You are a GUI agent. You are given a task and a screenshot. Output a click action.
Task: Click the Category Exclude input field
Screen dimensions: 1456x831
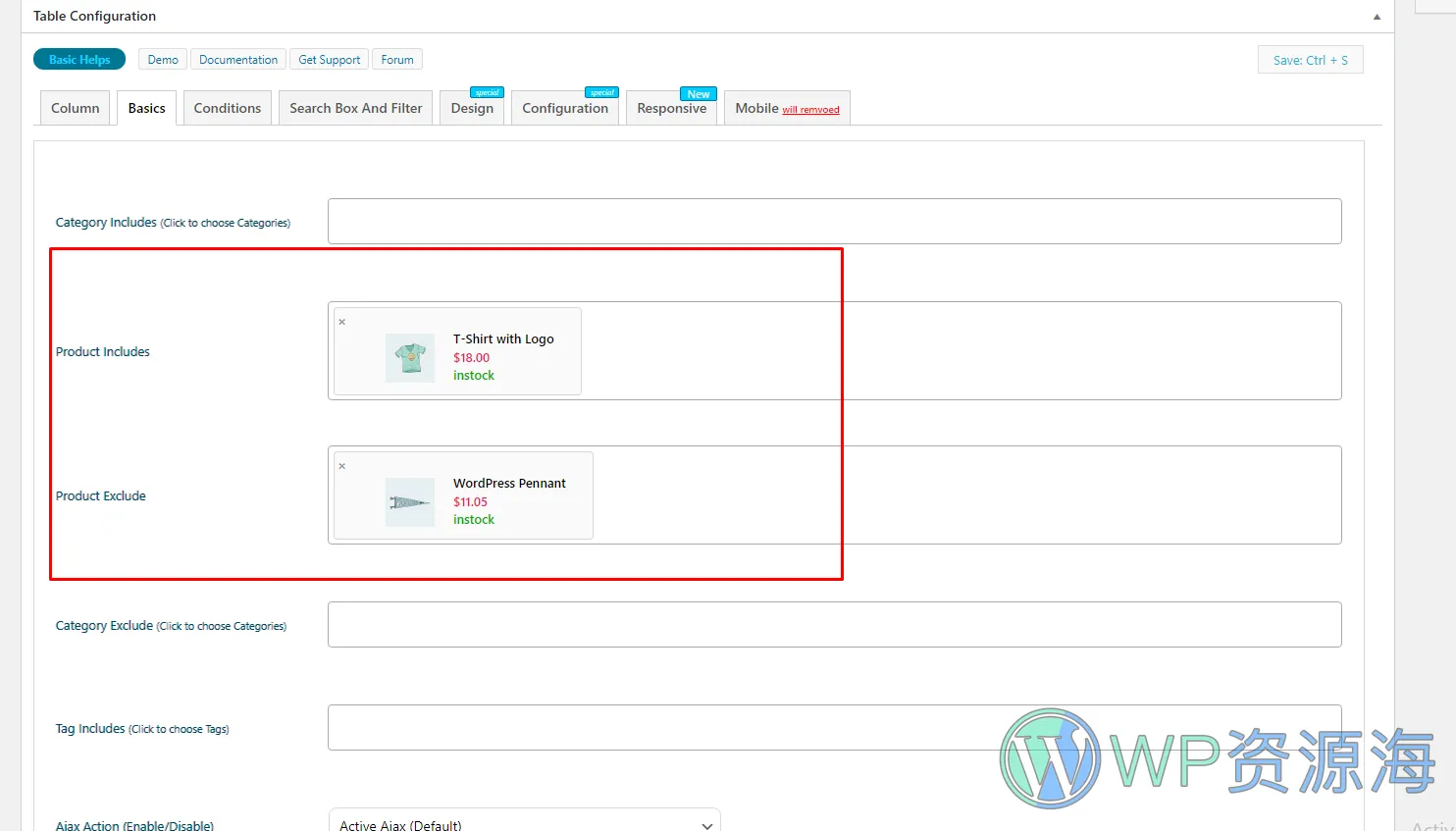[835, 625]
